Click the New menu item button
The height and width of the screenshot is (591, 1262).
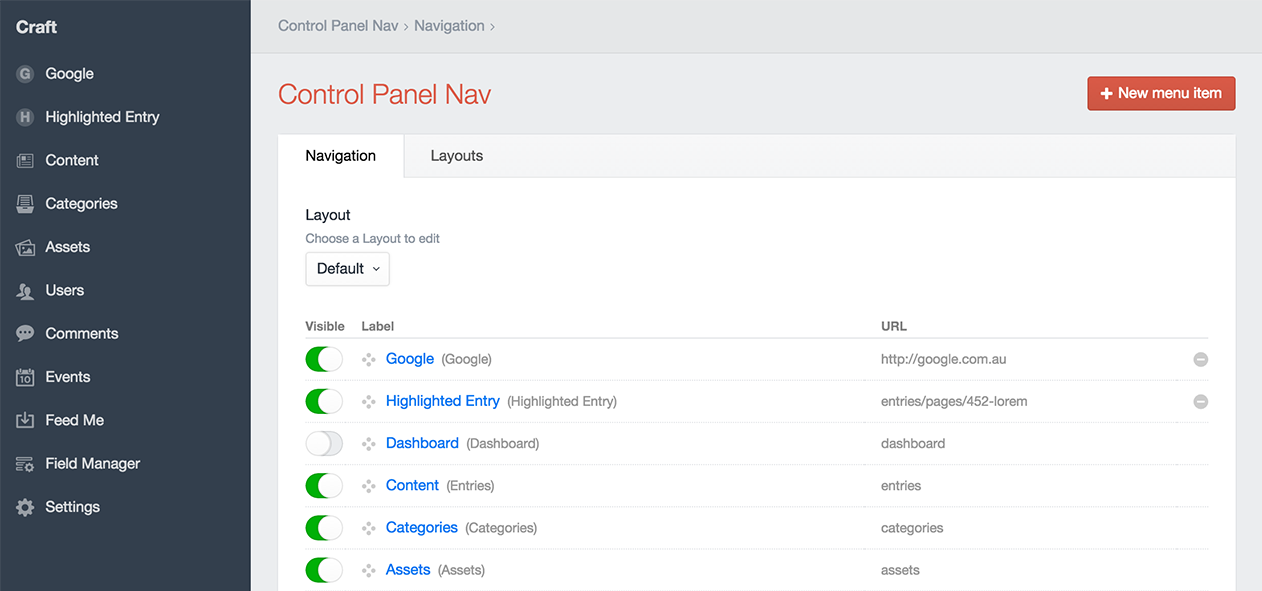[1161, 94]
